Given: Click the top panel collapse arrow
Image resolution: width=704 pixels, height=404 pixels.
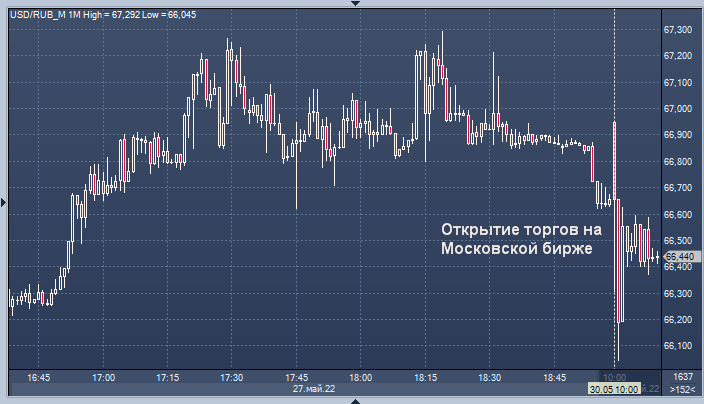Looking at the screenshot, I should point(352,3).
